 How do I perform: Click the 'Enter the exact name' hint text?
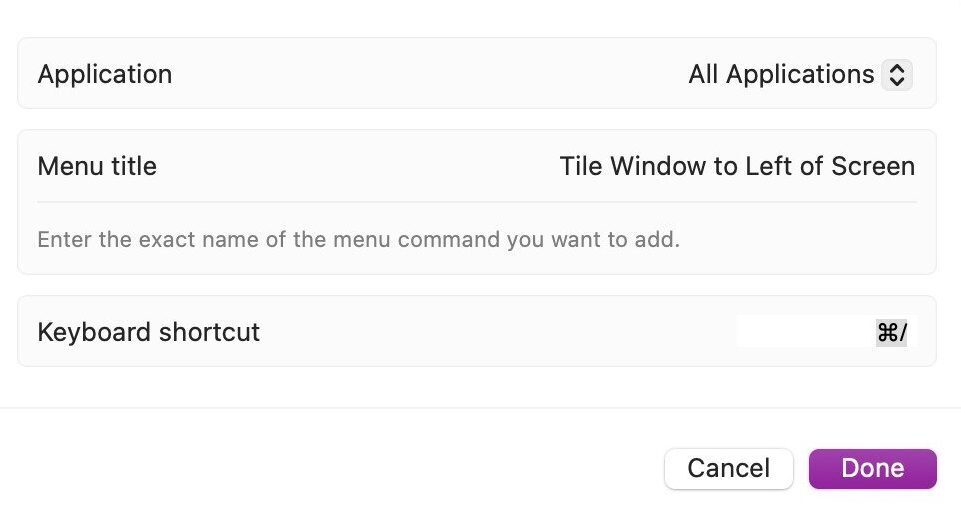(358, 240)
